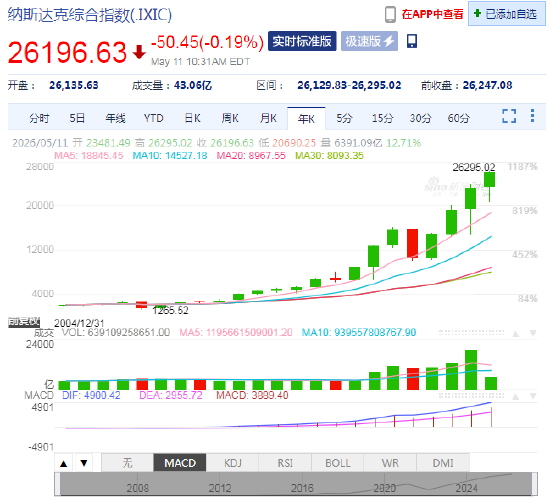The width and height of the screenshot is (550, 503).
Task: Click the DEA: 2955.72 value
Action: [171, 396]
